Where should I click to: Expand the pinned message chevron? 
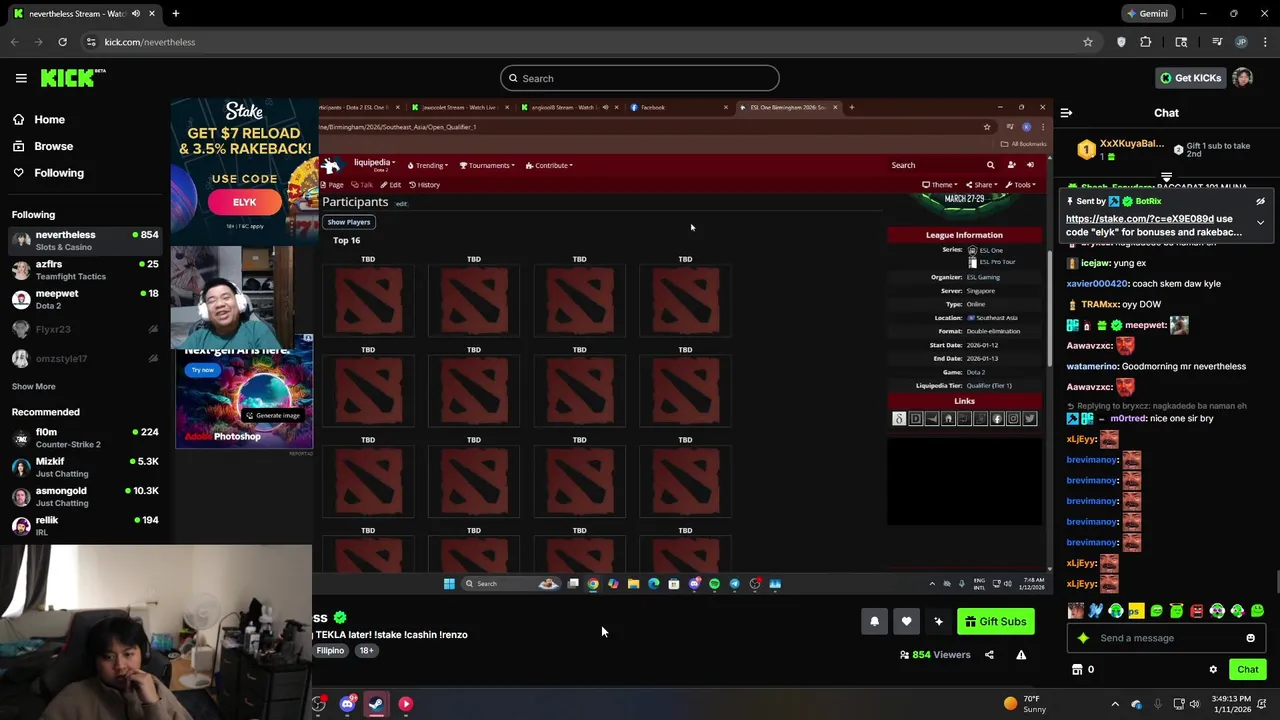point(1260,222)
